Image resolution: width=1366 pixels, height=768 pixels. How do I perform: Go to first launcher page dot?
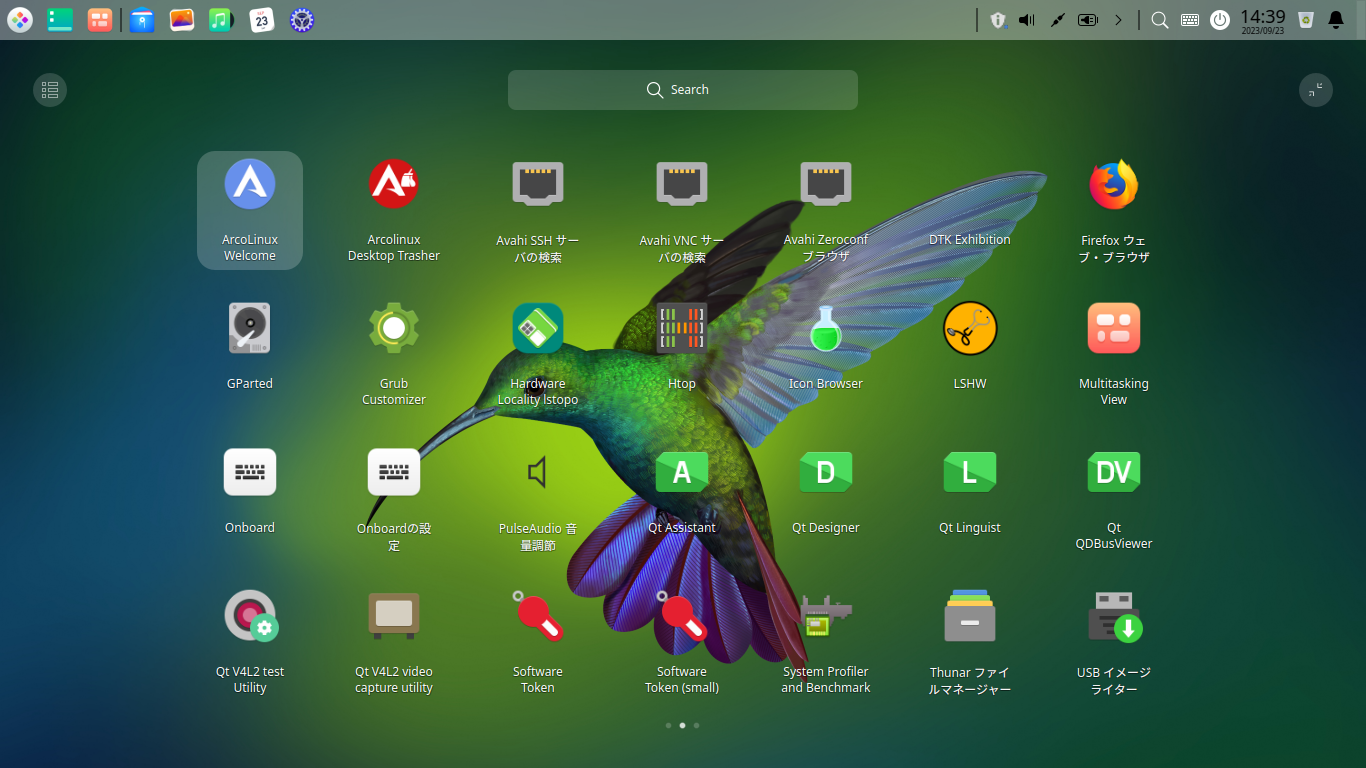(x=668, y=725)
